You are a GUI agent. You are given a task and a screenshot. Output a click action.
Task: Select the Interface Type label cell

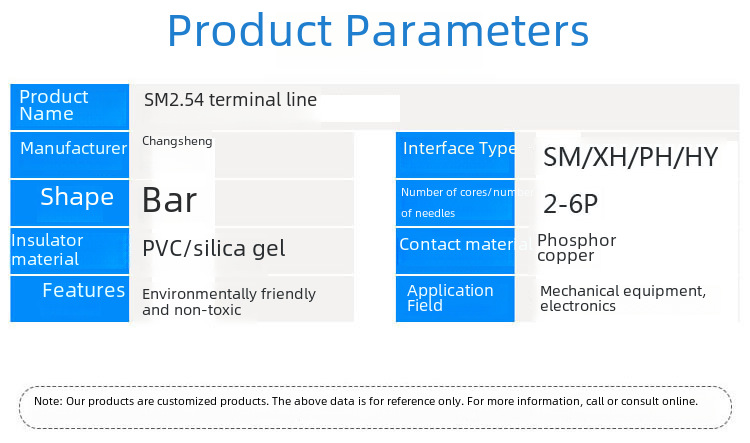pyautogui.click(x=455, y=155)
